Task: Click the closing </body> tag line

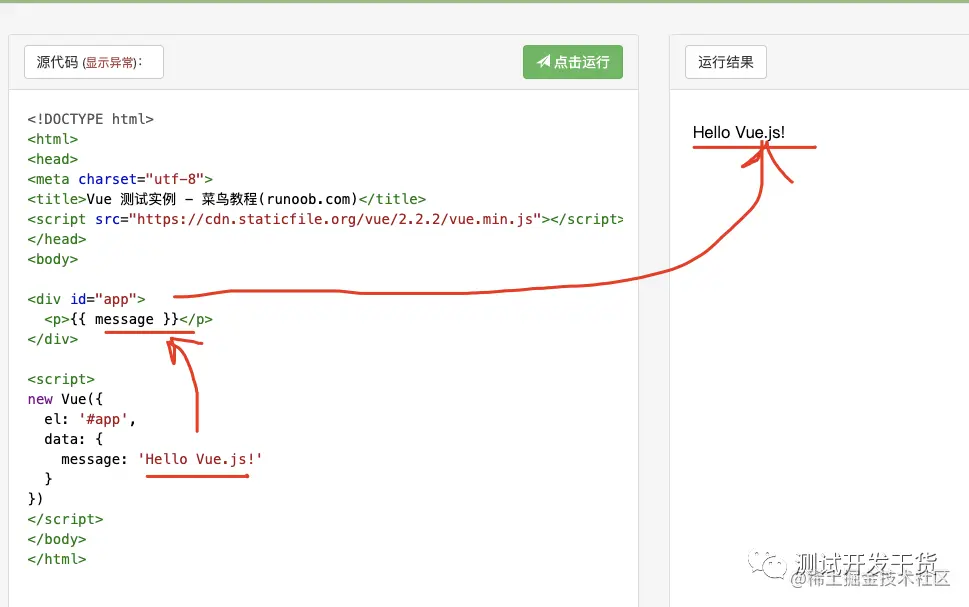Action: [x=57, y=539]
